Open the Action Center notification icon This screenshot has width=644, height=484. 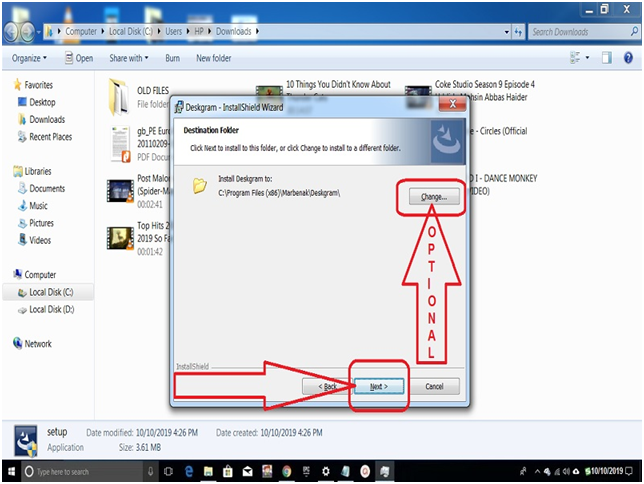pyautogui.click(x=630, y=472)
